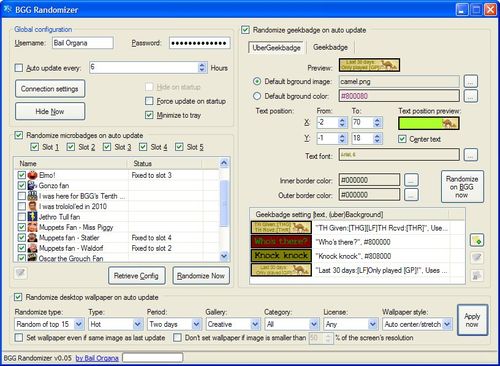Viewport: 500px width, 366px height.
Task: Switch to the Geekbadge tab
Action: click(x=330, y=47)
